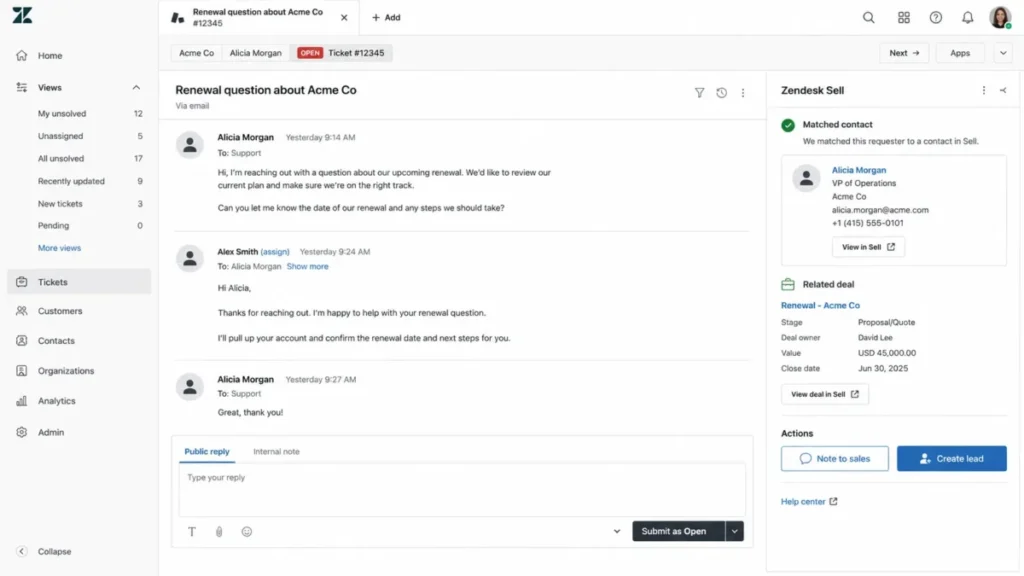The image size is (1024, 576).
Task: Show ticket events history clock icon
Action: point(722,93)
